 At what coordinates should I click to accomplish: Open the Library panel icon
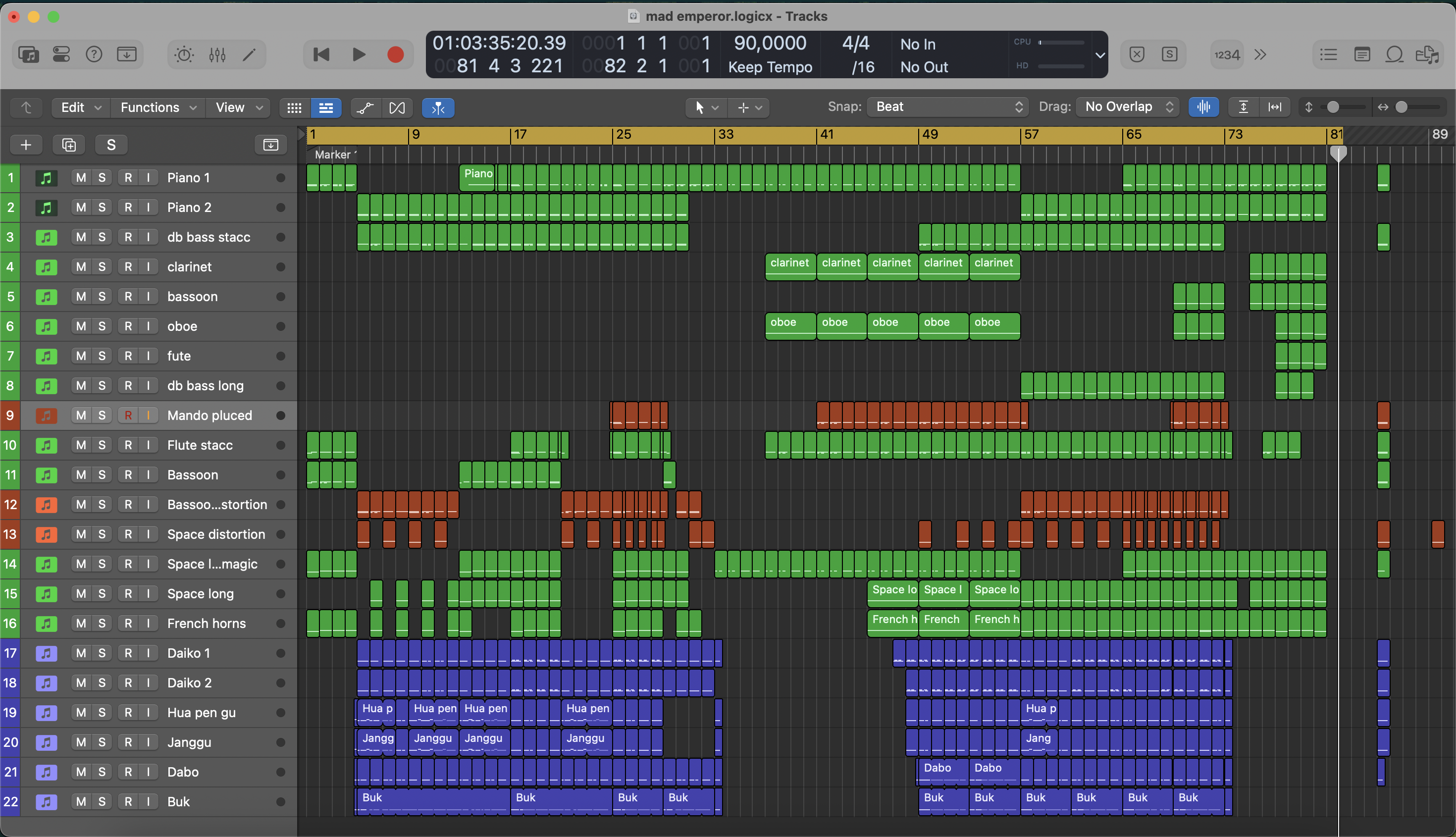point(28,54)
